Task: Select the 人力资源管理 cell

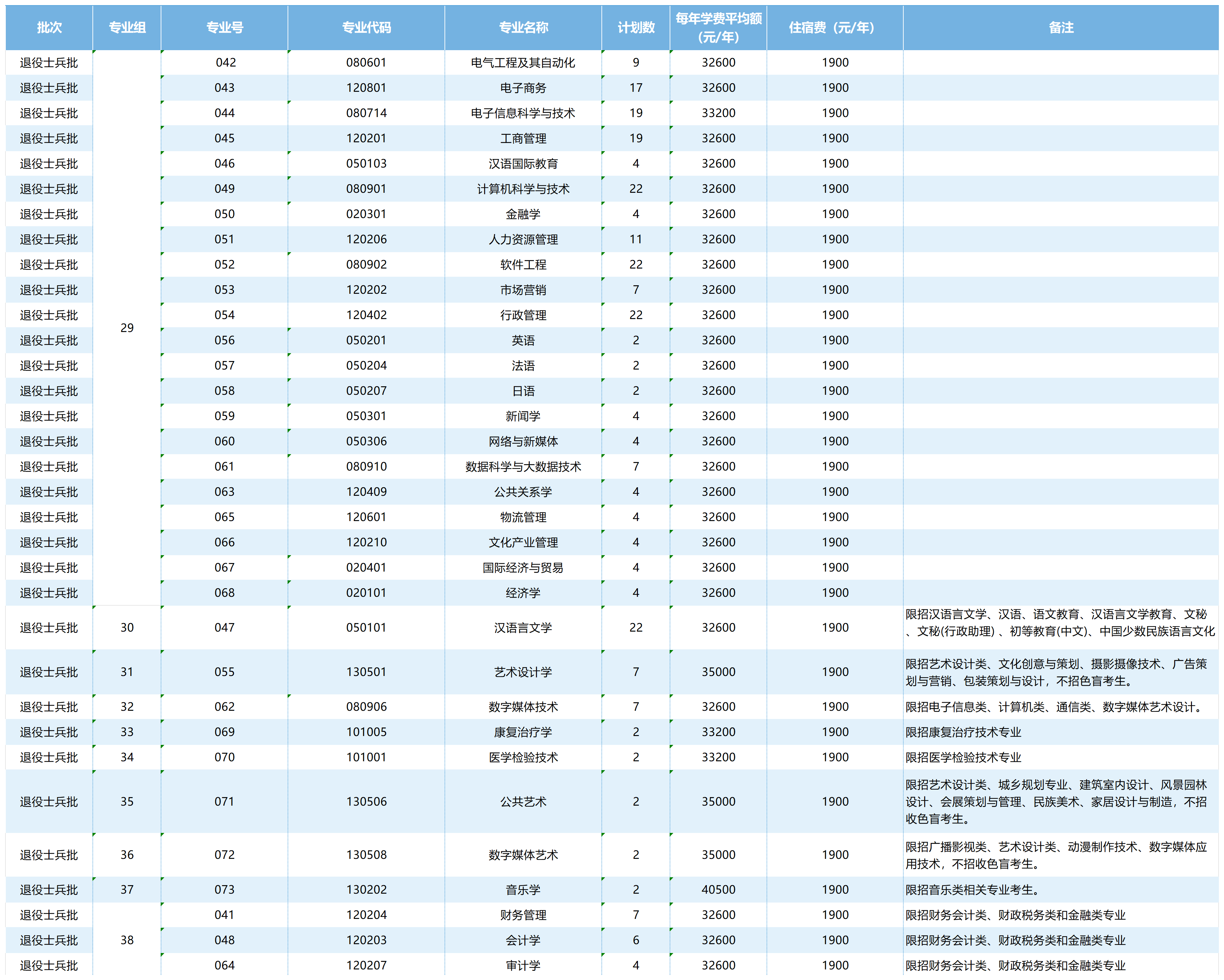Action: click(523, 239)
